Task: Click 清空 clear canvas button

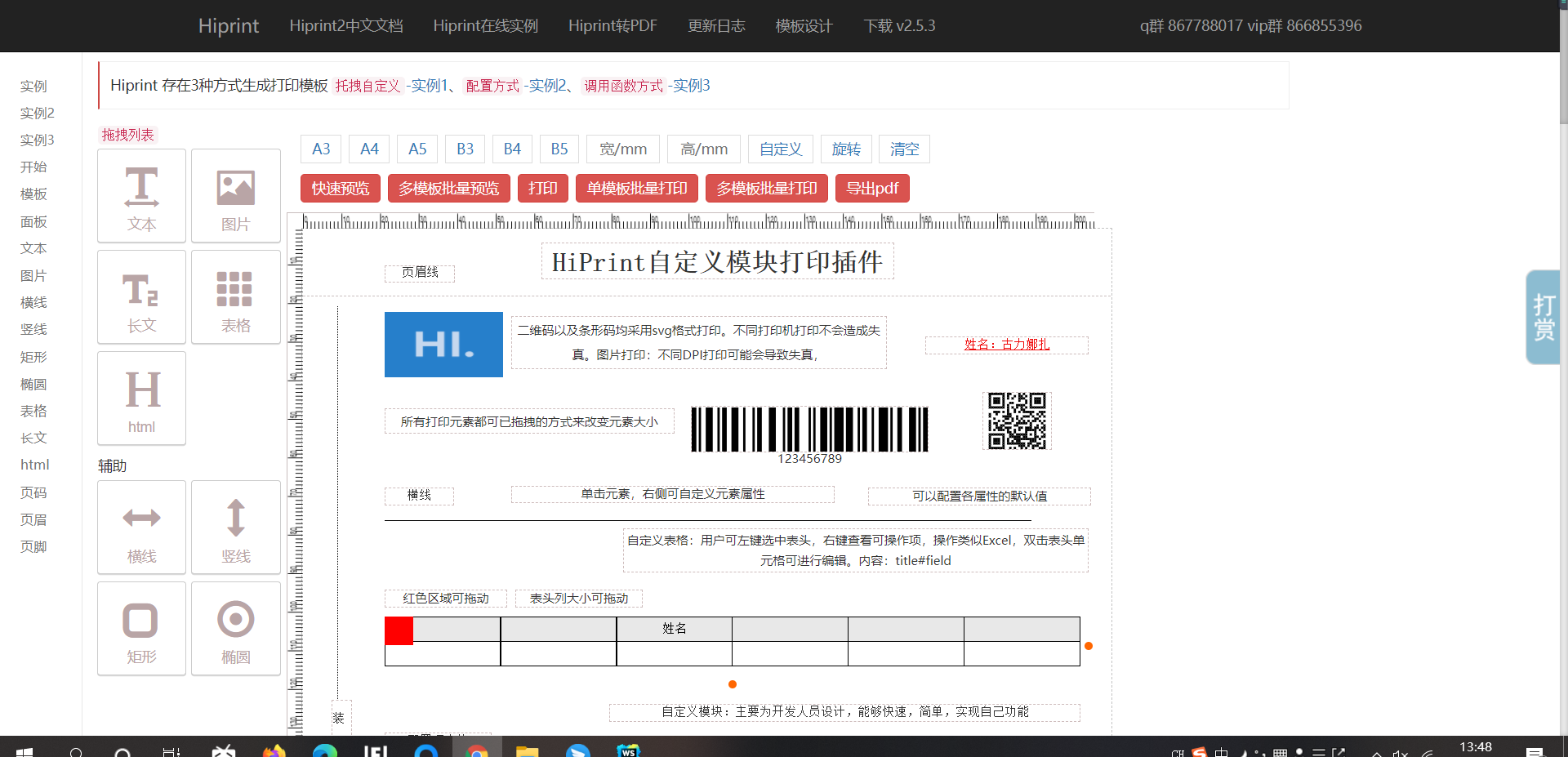Action: point(904,149)
